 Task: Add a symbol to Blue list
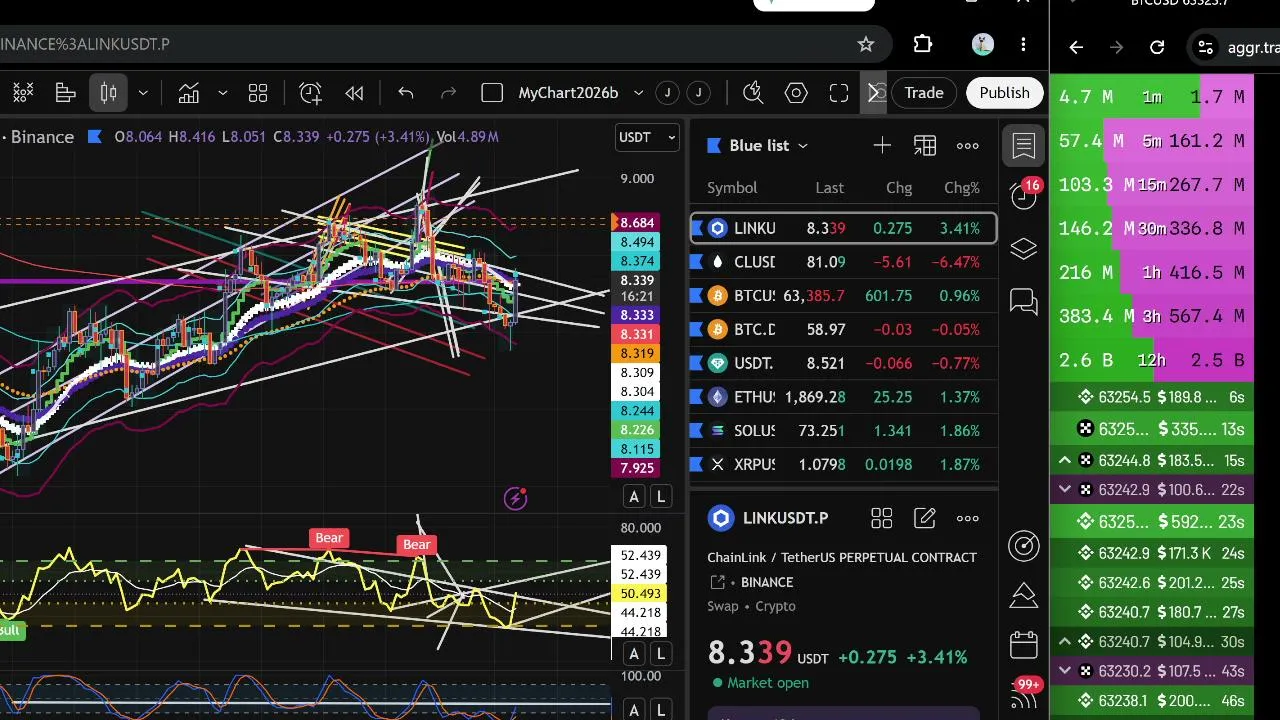pyautogui.click(x=882, y=146)
